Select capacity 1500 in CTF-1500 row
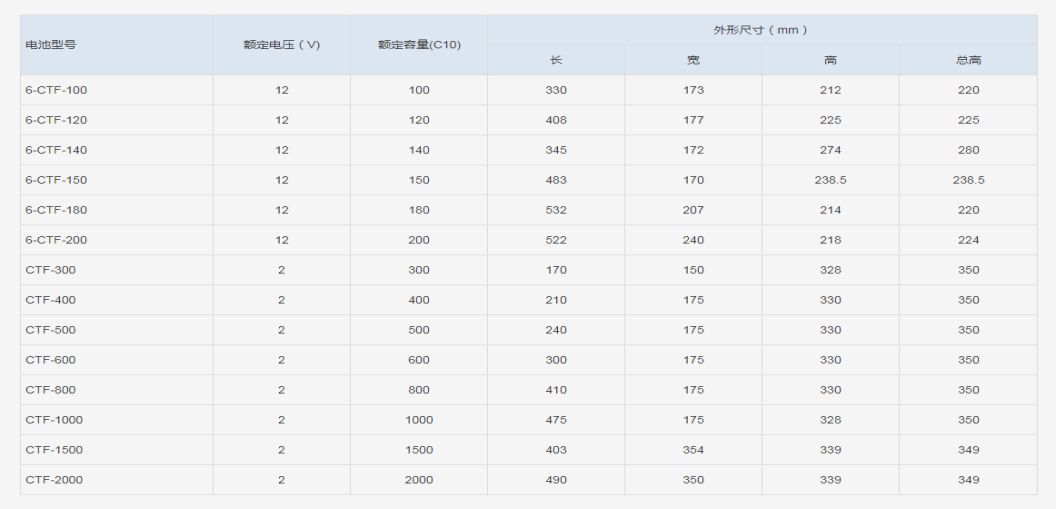This screenshot has width=1056, height=509. (x=419, y=450)
